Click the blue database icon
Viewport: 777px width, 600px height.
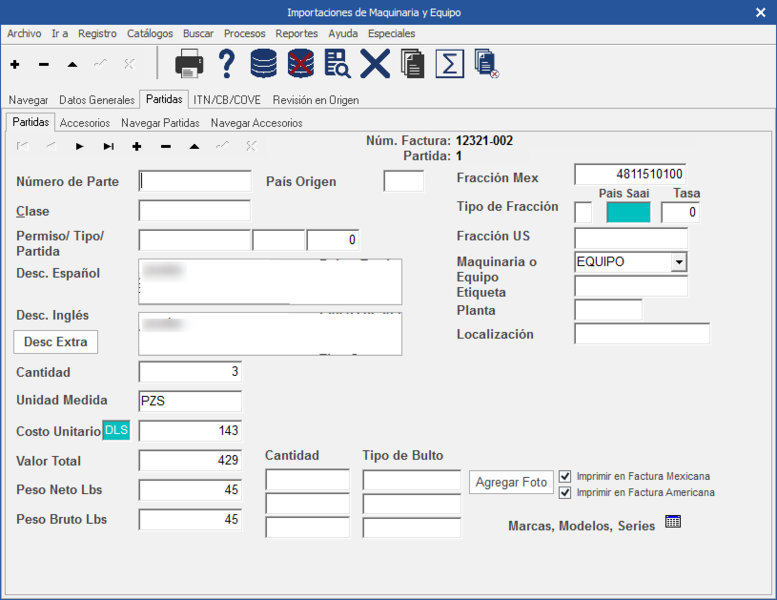[x=264, y=63]
